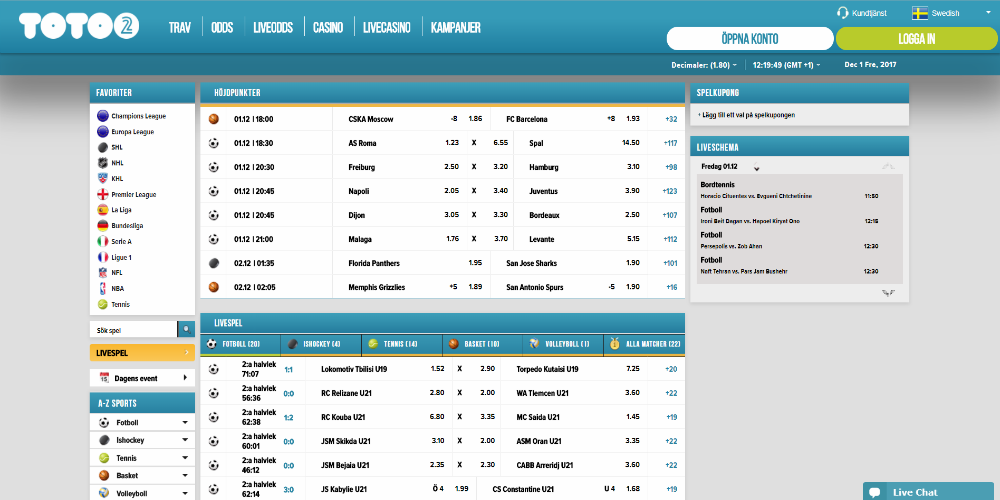Switch to Basket (10) live tab
Viewport: 1000px width, 500px height.
(x=483, y=344)
